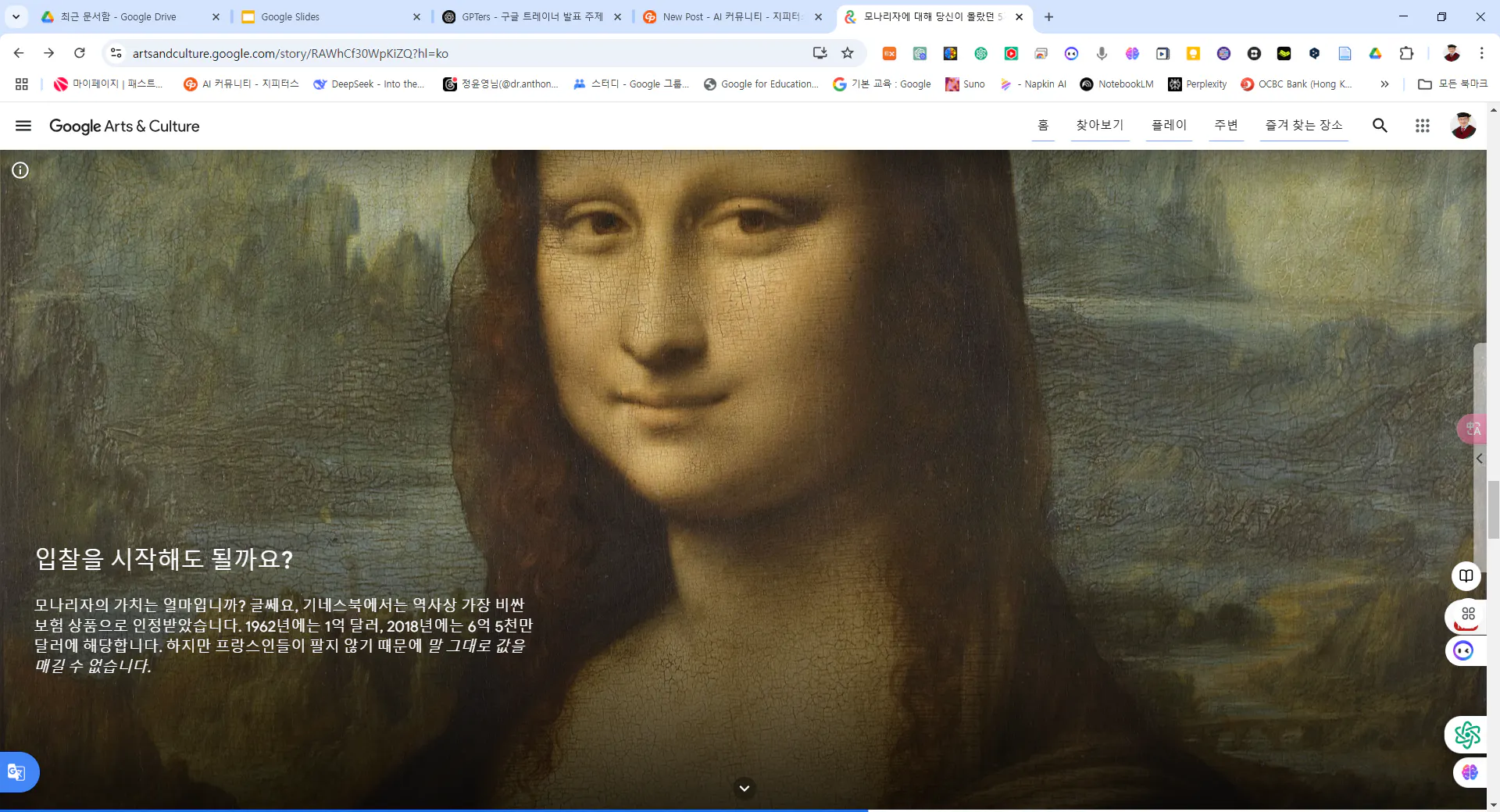Click the page vertical scrollbar thumb
1500x812 pixels.
pos(1493,510)
